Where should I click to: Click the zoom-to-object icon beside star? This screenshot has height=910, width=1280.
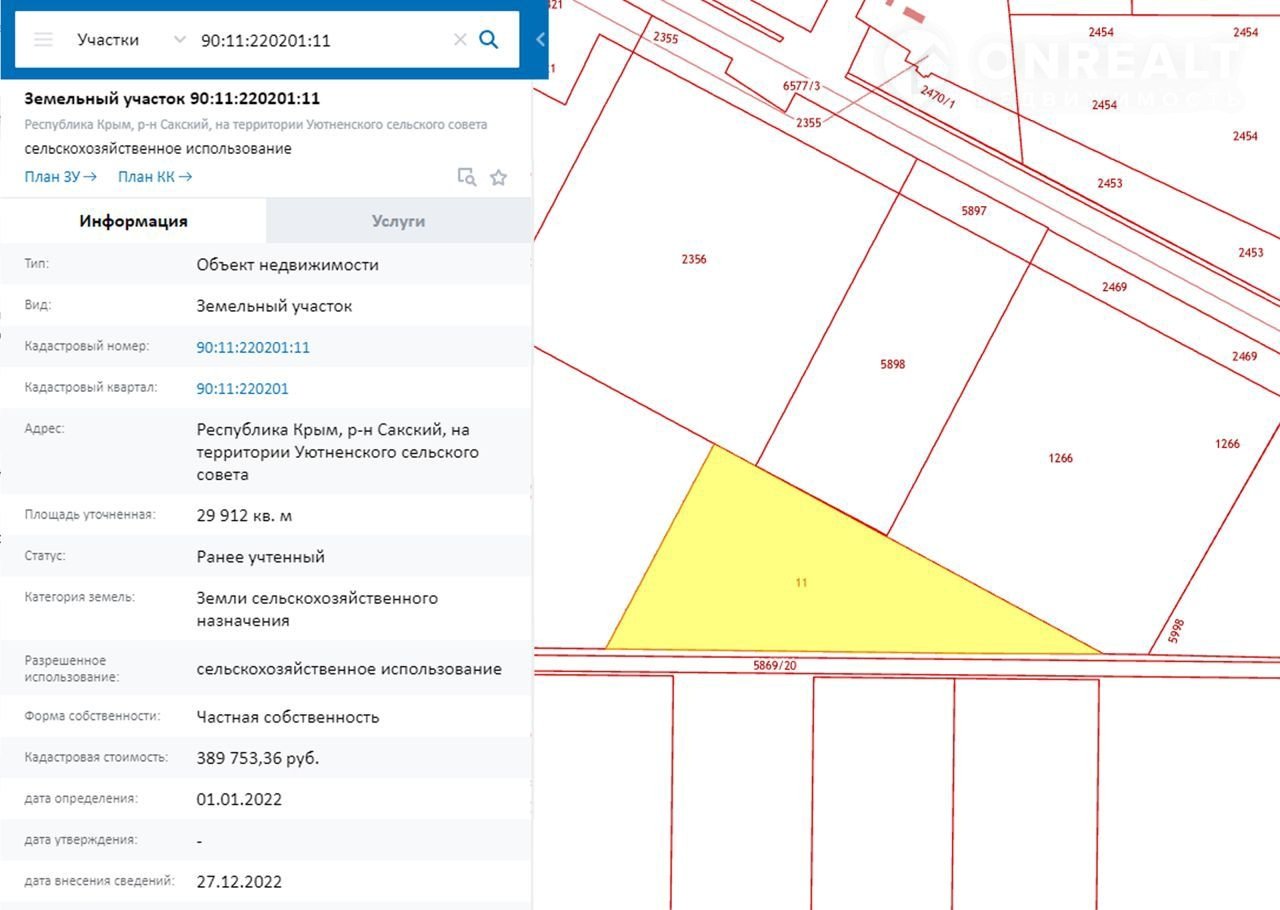click(x=466, y=177)
